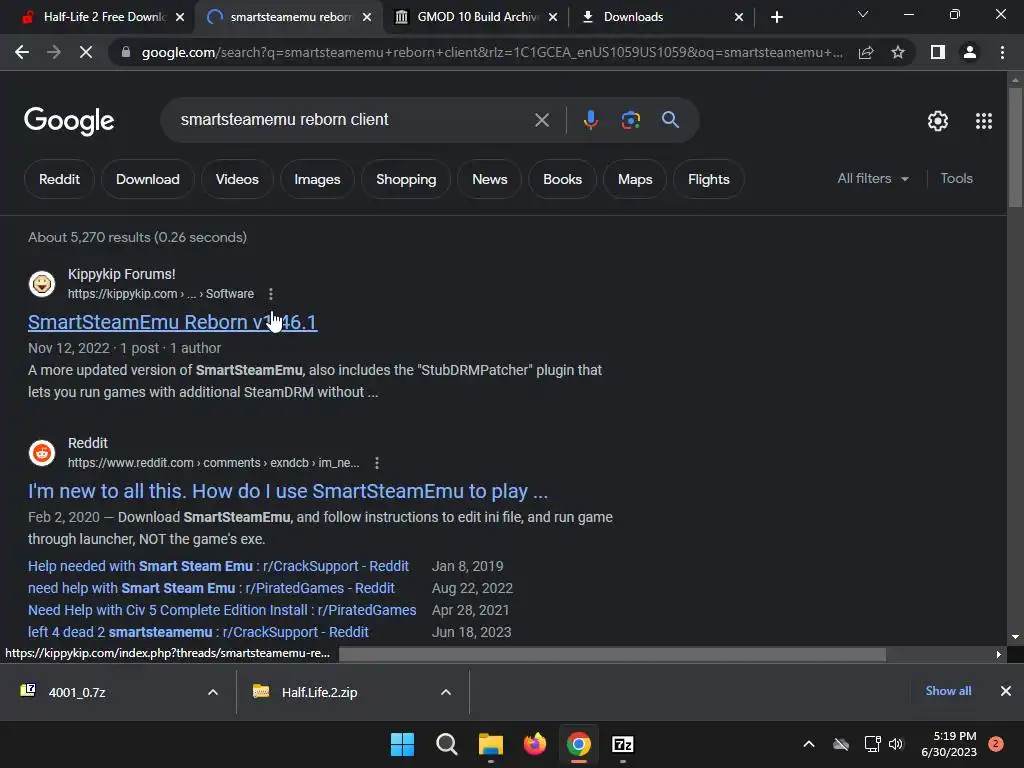Switch to Videos results
This screenshot has height=768, width=1024.
(x=237, y=179)
